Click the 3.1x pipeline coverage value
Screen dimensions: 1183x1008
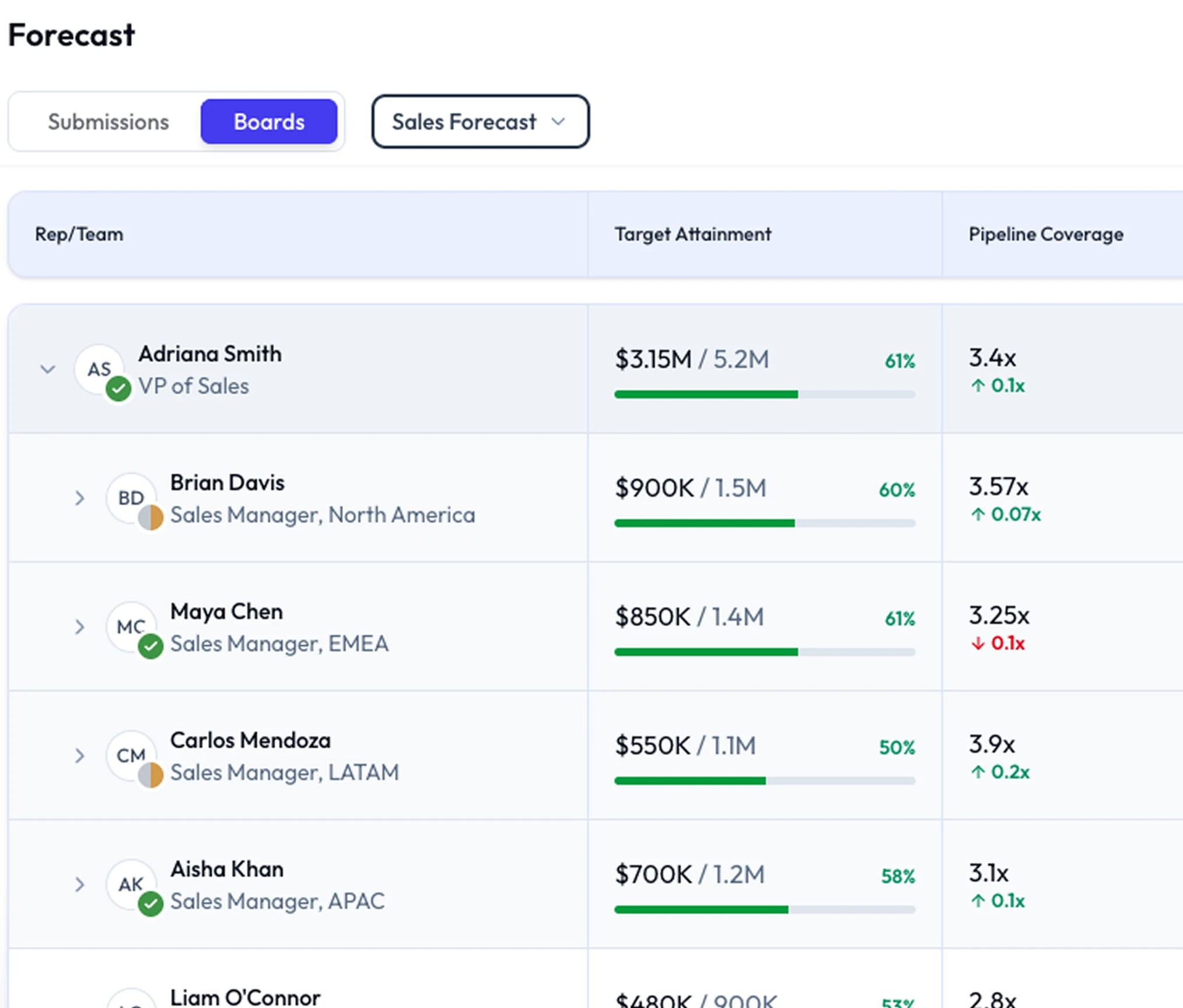pos(989,873)
